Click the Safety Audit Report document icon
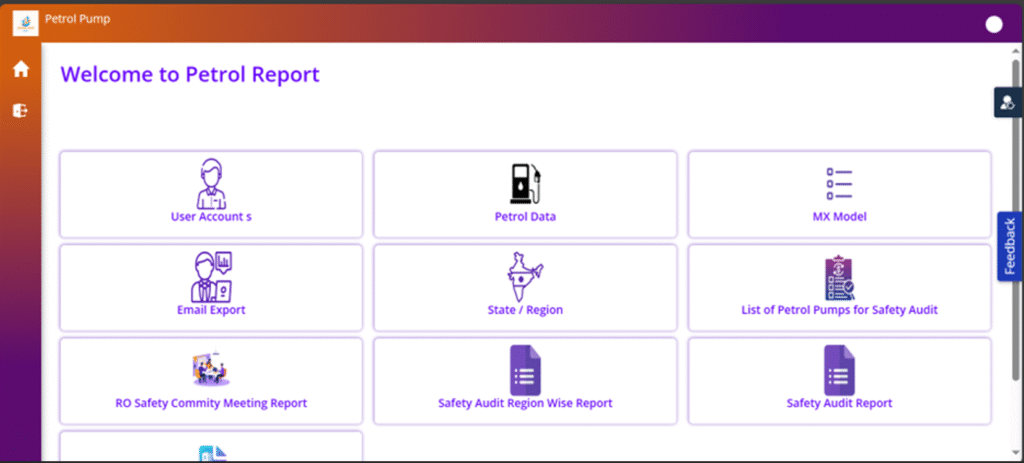Image resolution: width=1024 pixels, height=463 pixels. coord(839,369)
